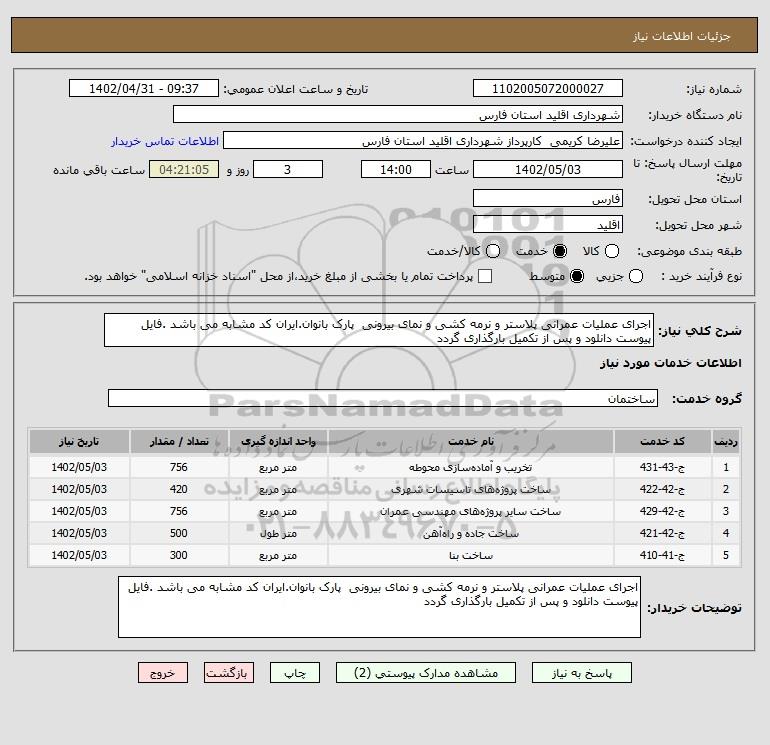Image resolution: width=770 pixels, height=745 pixels.
Task: Click the 'پاسخ به نیاز' button
Action: pyautogui.click(x=581, y=673)
